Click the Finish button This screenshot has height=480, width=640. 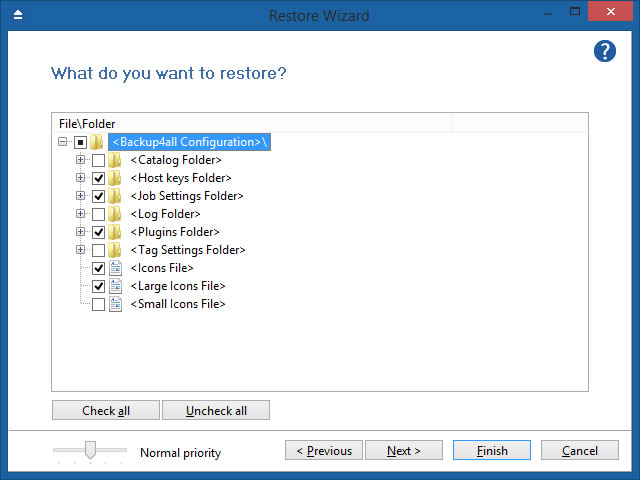point(492,450)
